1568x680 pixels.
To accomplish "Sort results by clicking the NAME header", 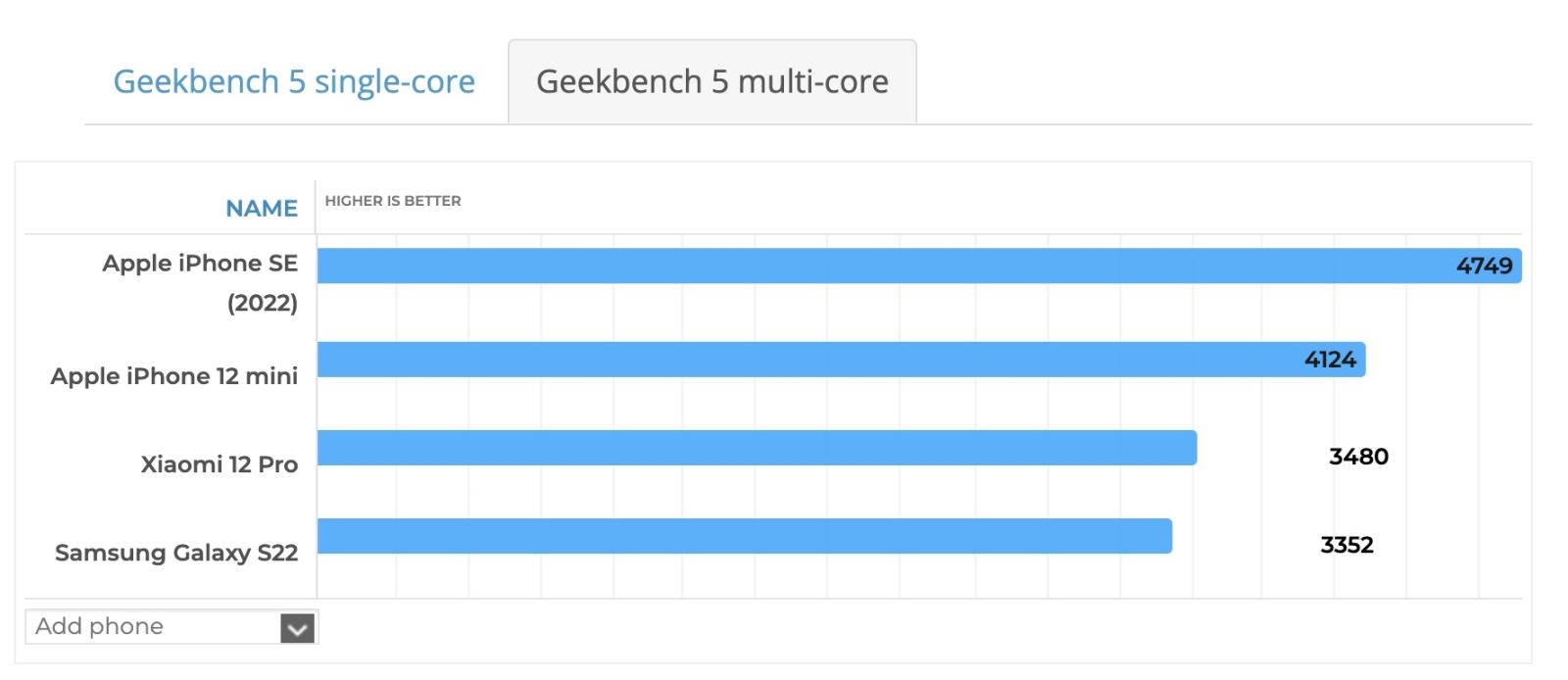I will click(262, 208).
